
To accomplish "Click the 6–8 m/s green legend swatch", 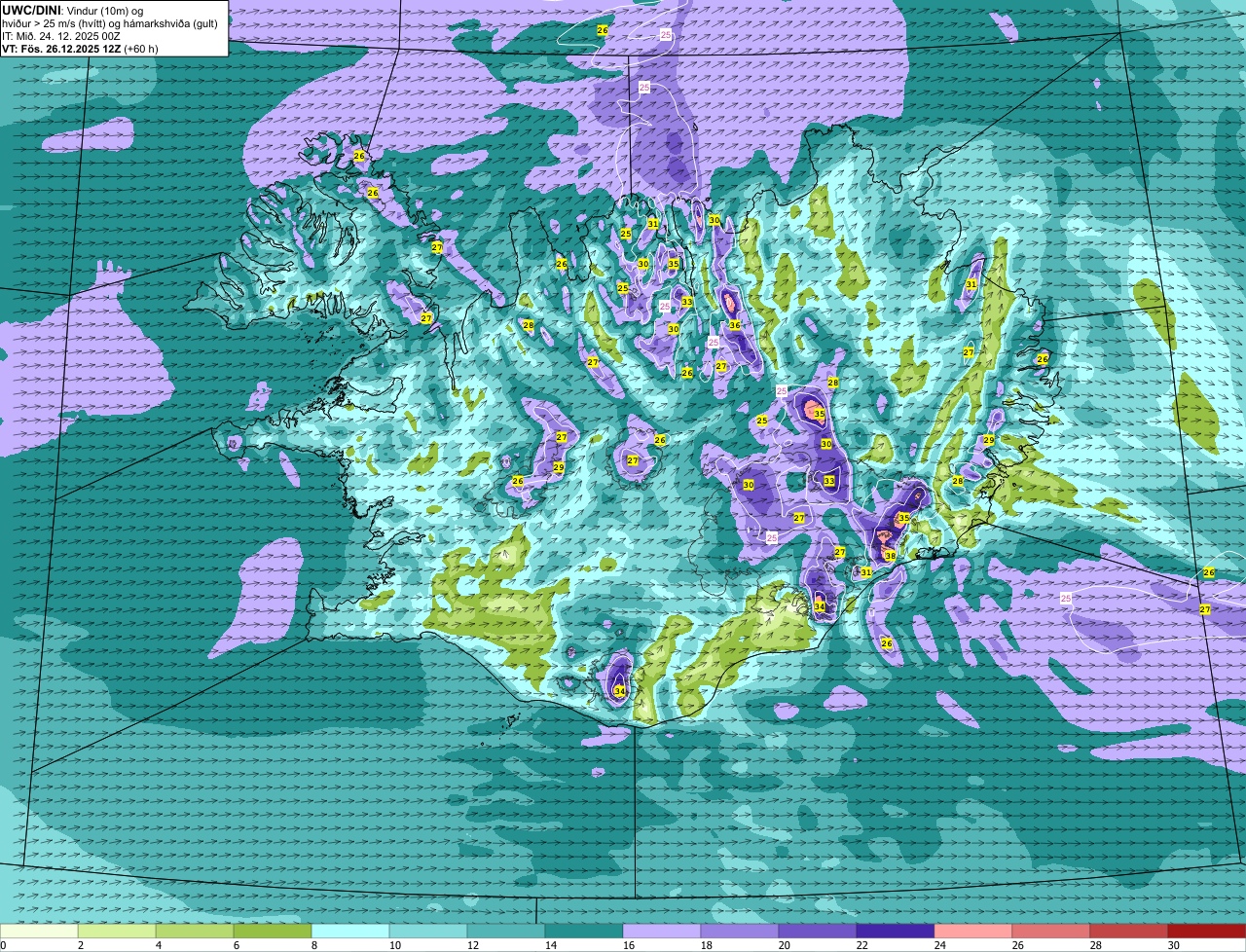I will coord(273,932).
